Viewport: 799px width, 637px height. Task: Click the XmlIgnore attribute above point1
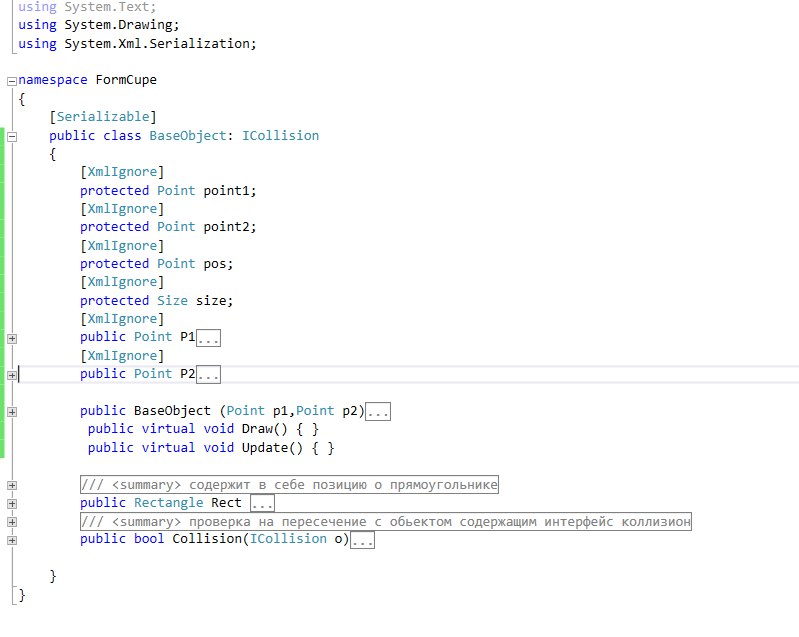(122, 172)
